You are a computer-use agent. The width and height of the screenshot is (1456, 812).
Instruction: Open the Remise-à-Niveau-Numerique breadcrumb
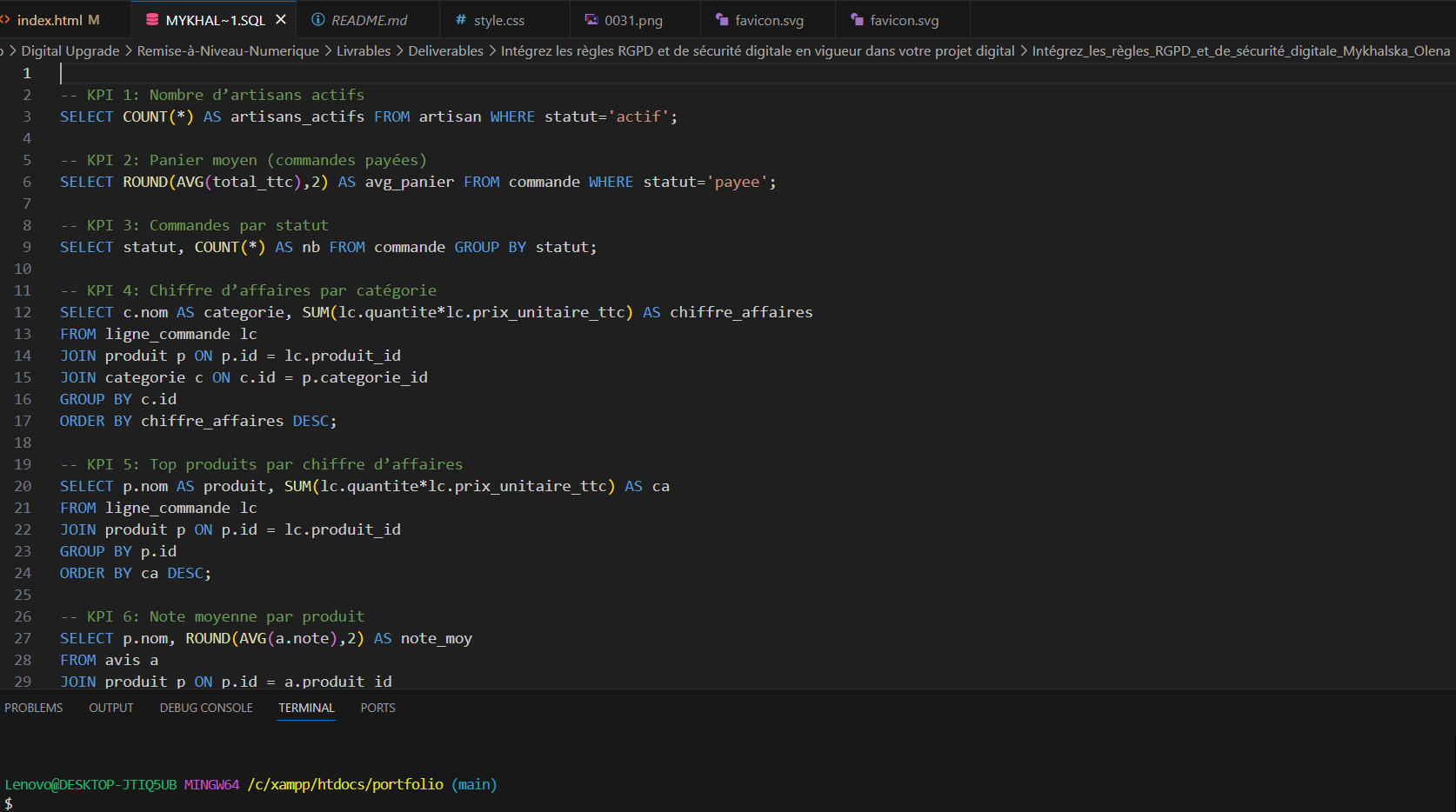tap(228, 51)
